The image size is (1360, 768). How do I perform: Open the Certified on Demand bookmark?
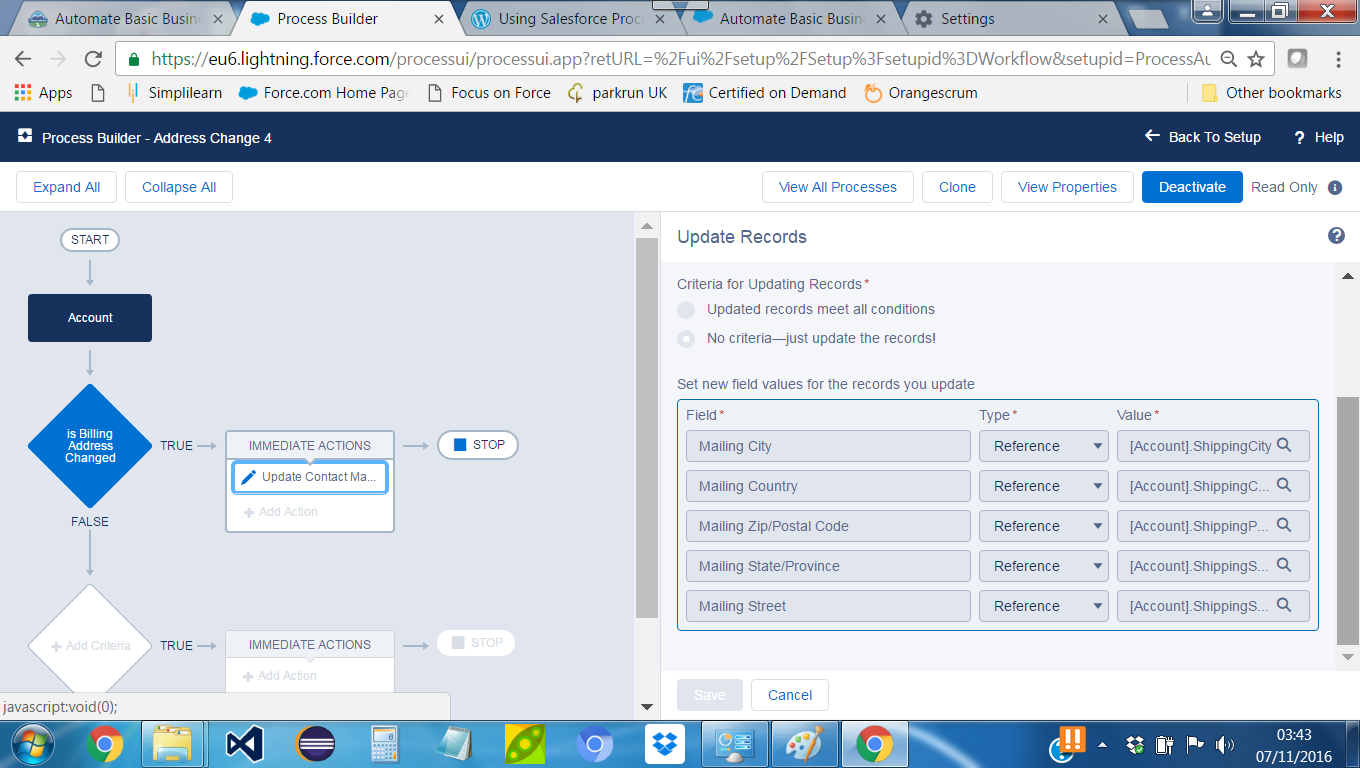(x=765, y=93)
